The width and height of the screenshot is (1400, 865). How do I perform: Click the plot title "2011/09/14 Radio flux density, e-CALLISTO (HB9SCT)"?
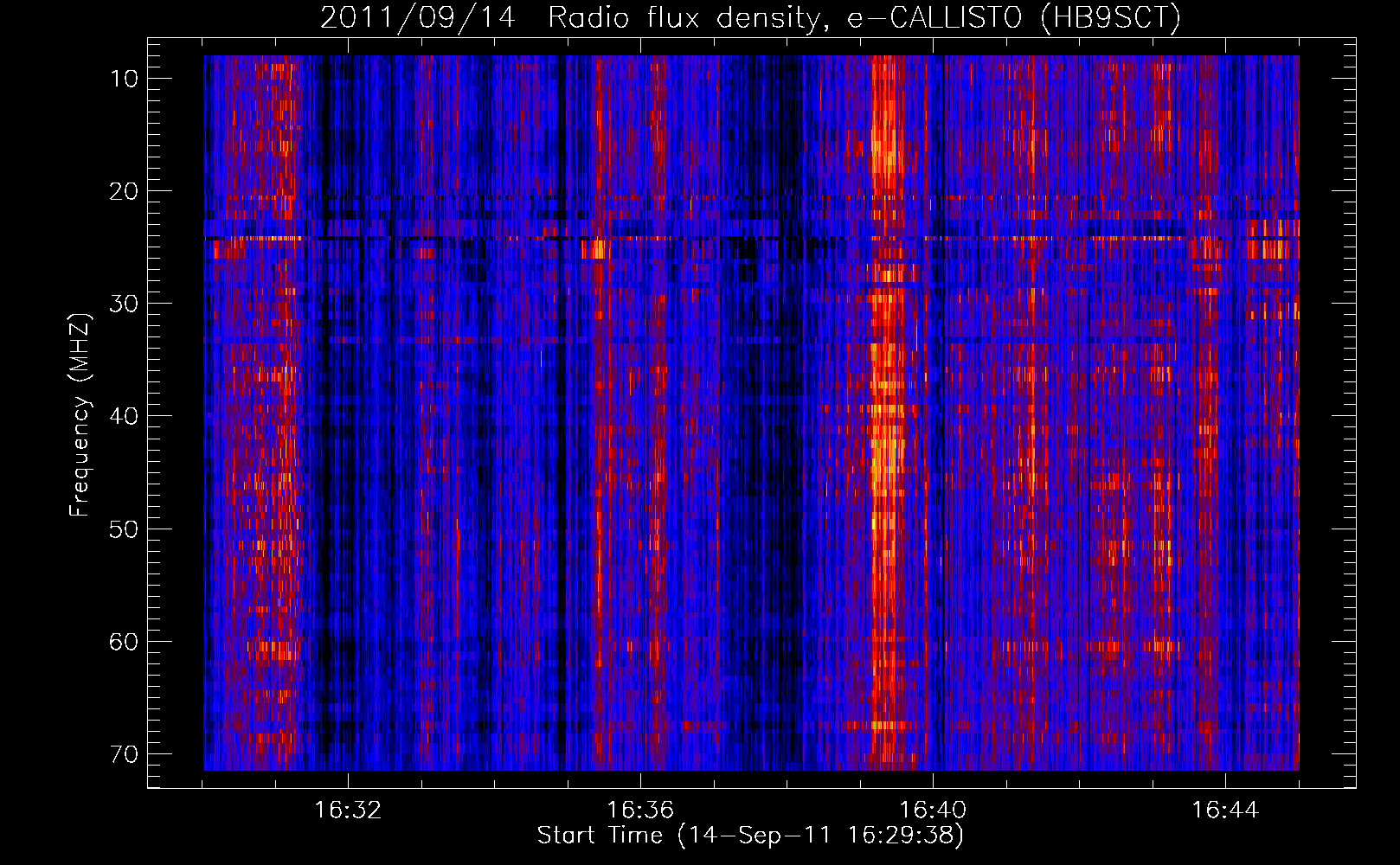pos(750,18)
